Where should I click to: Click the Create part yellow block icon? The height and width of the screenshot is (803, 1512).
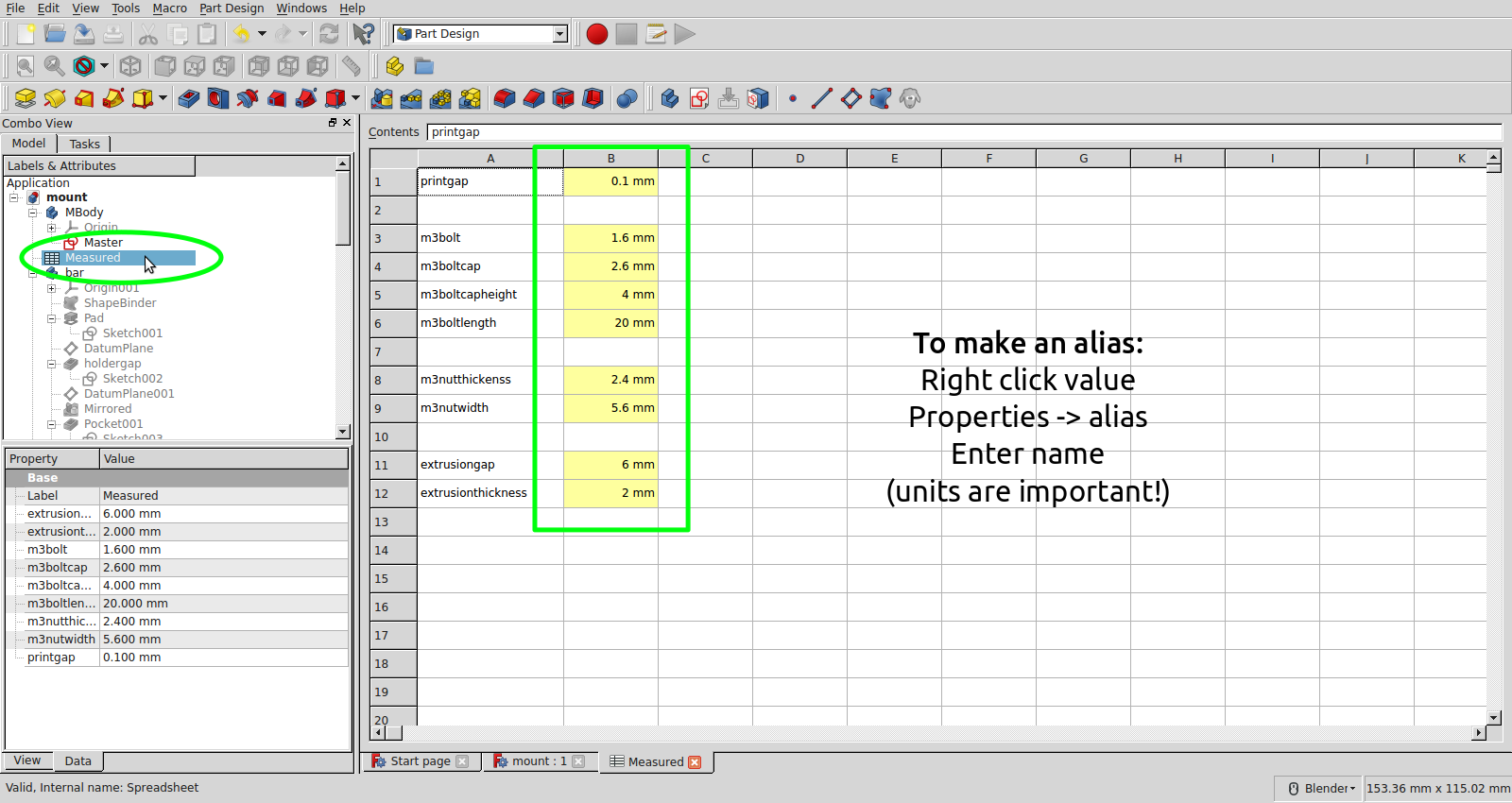click(394, 66)
